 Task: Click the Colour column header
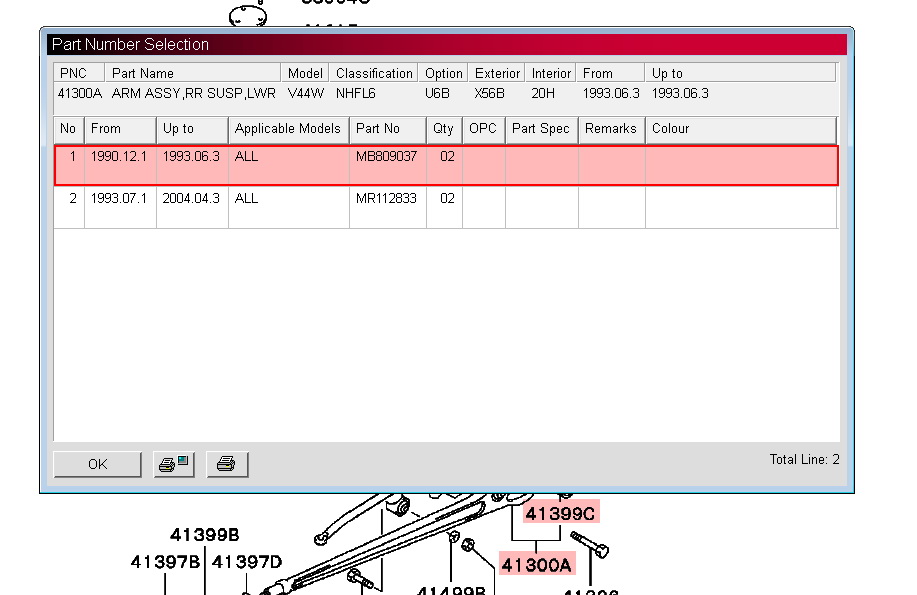tap(740, 129)
